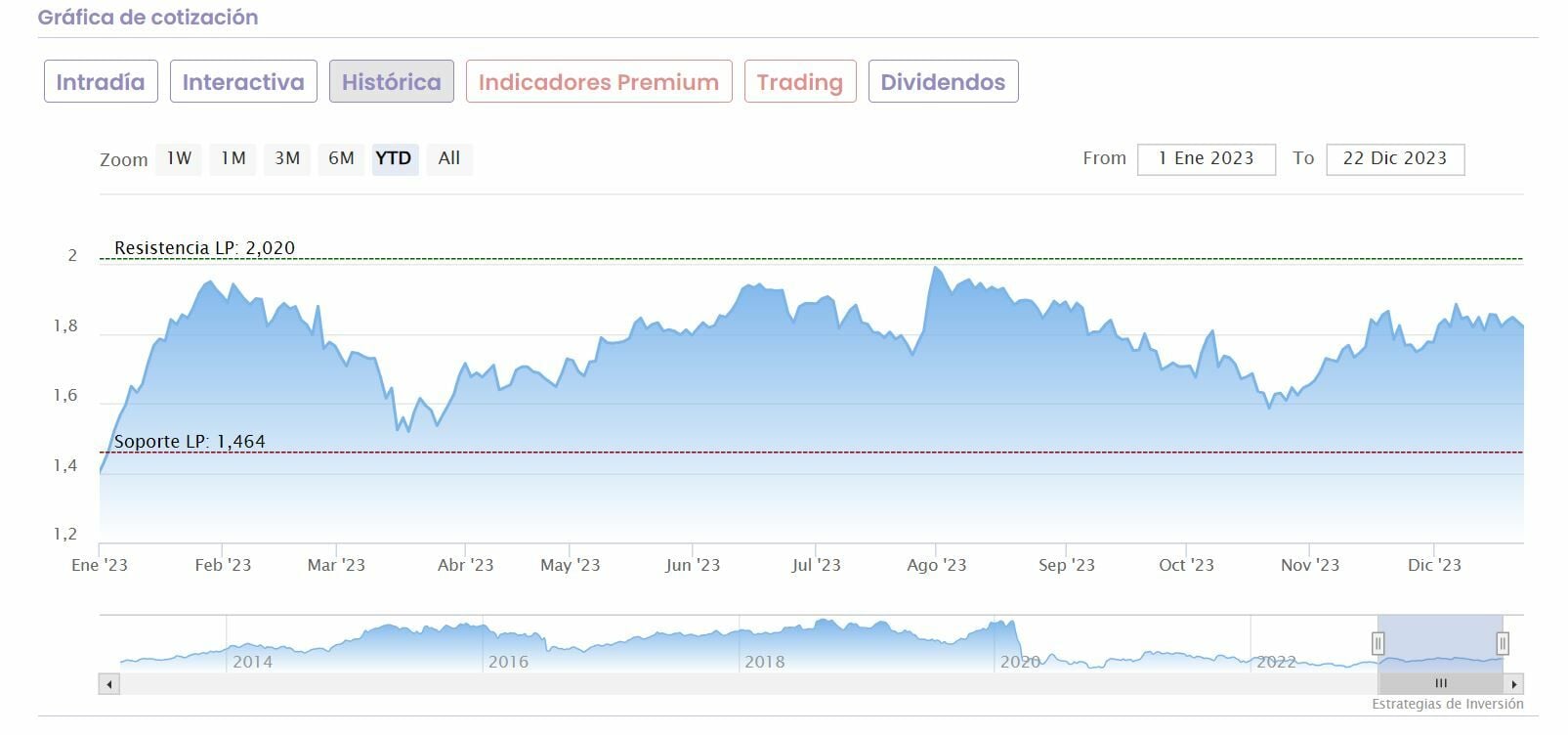Edit the To date field
1568x735 pixels.
tap(1394, 159)
